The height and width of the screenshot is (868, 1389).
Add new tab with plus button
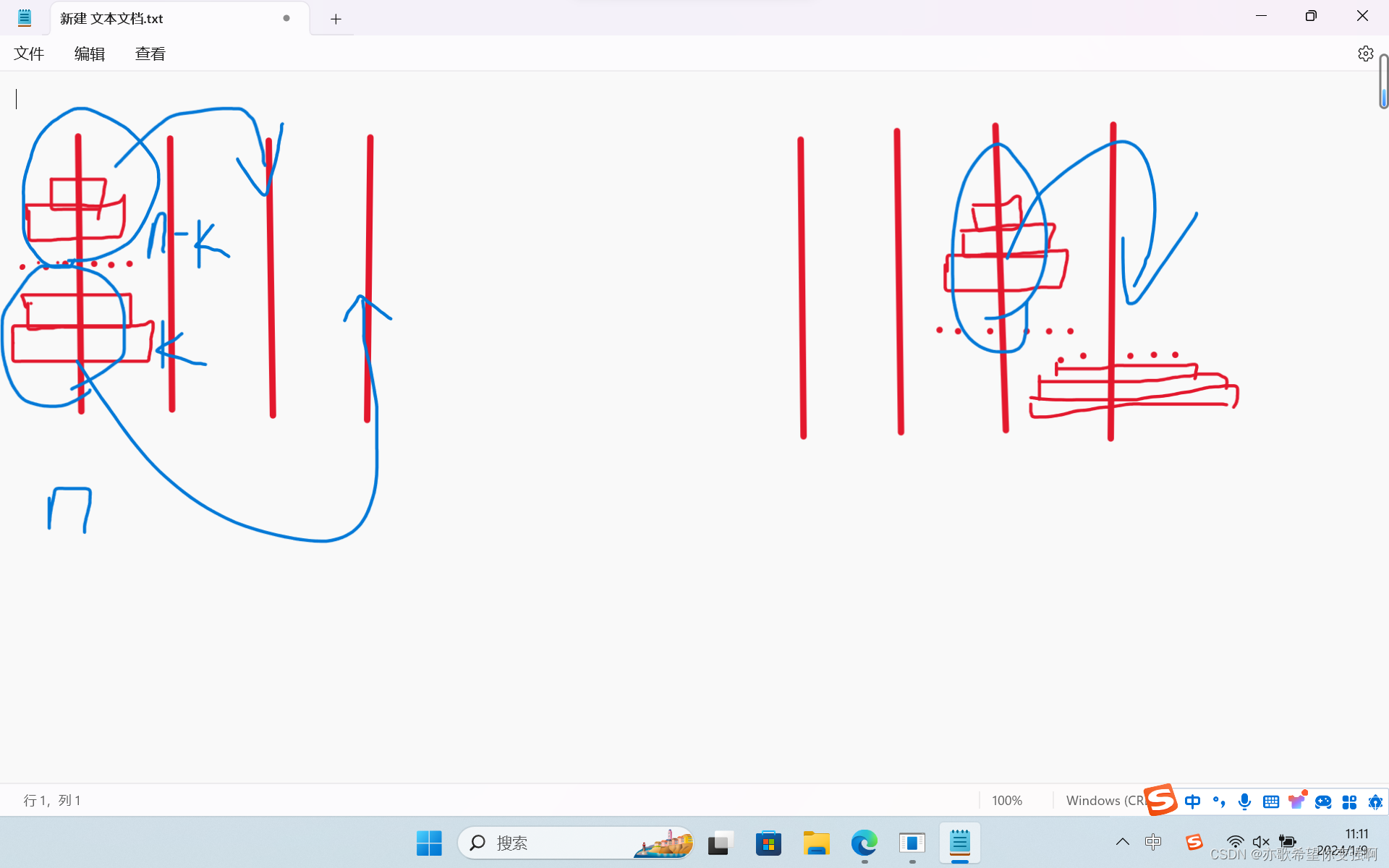336,20
